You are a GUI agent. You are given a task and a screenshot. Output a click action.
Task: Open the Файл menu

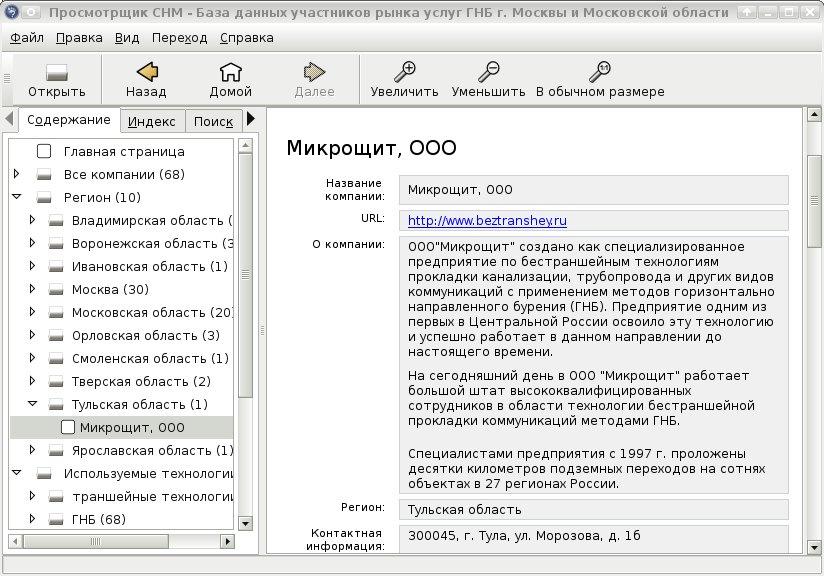27,38
